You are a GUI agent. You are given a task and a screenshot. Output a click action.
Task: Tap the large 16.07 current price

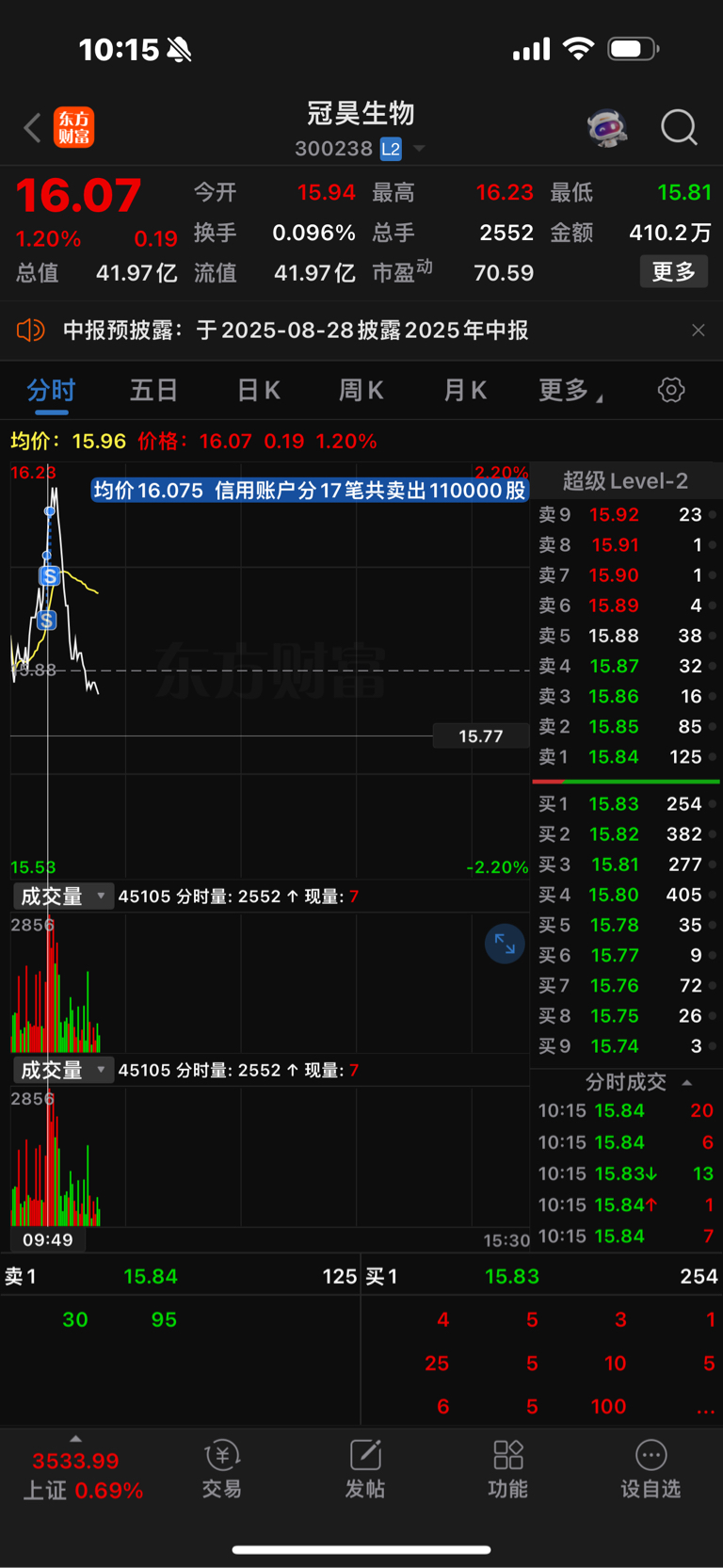(x=78, y=197)
